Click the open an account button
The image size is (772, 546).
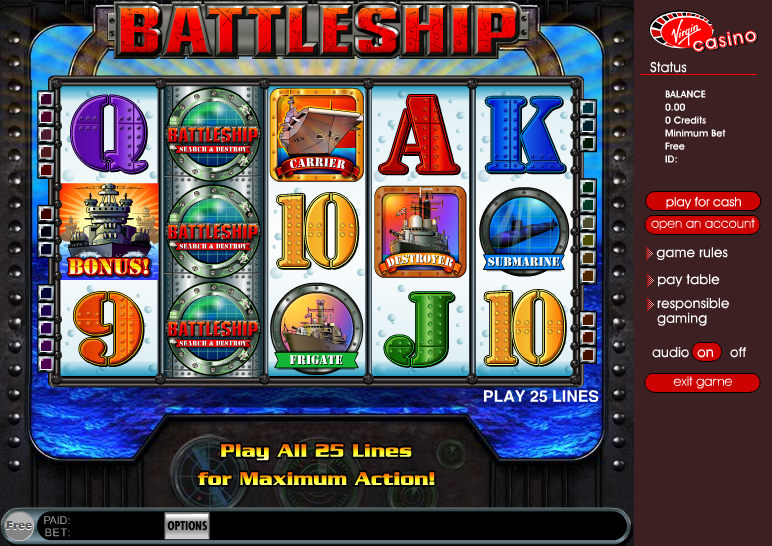click(x=703, y=225)
